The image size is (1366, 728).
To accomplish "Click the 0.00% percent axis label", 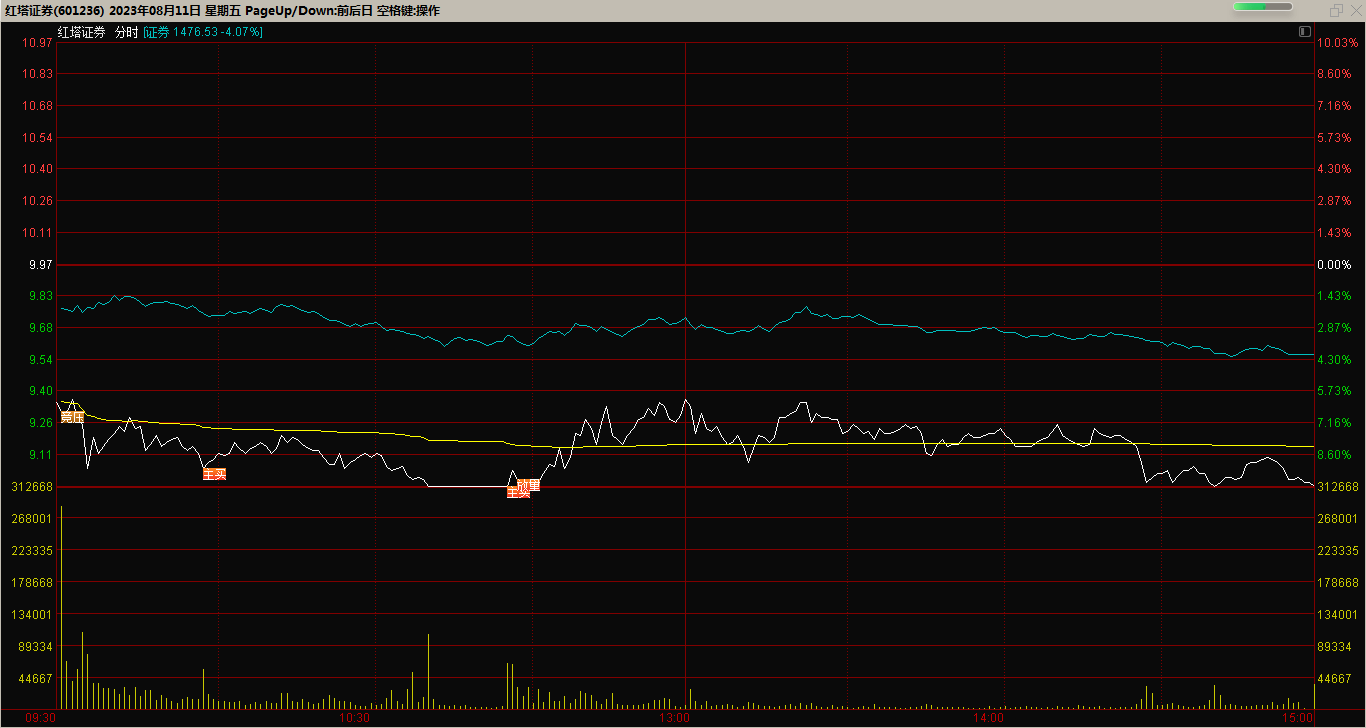I will [1334, 265].
